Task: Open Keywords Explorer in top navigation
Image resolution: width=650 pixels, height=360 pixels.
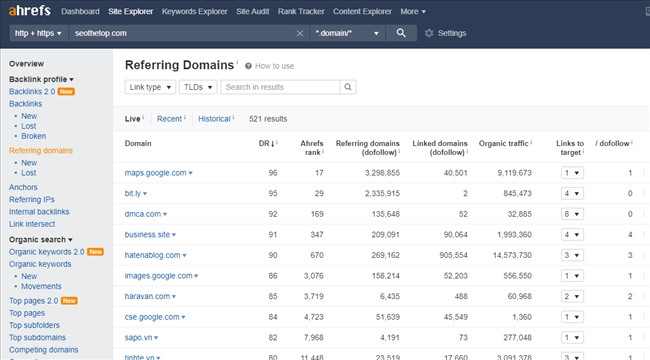Action: coord(194,12)
